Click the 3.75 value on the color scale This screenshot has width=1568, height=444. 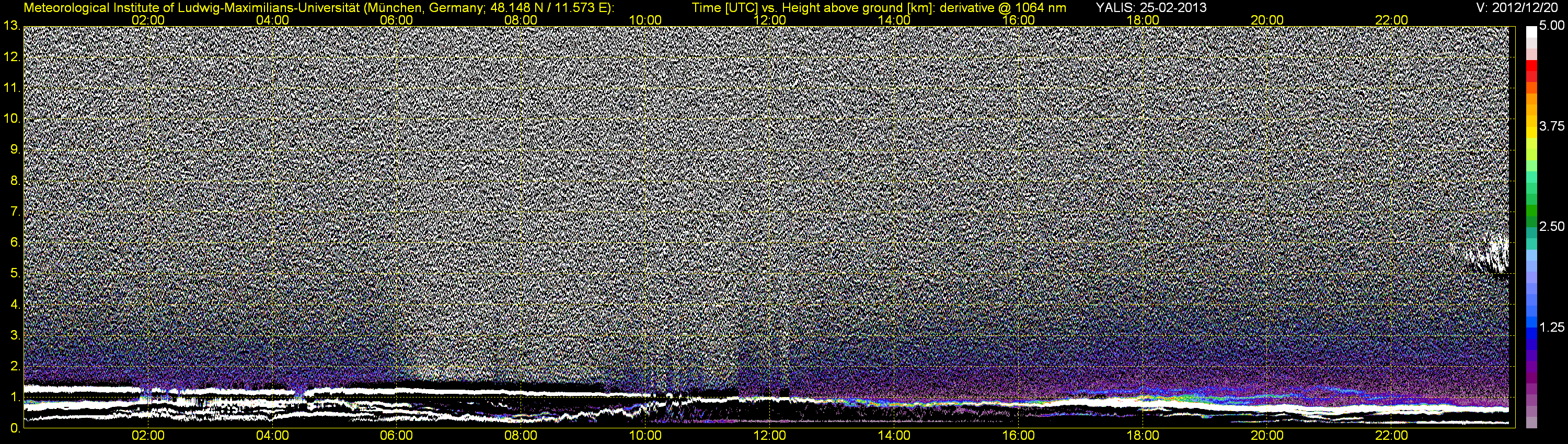pos(1552,126)
